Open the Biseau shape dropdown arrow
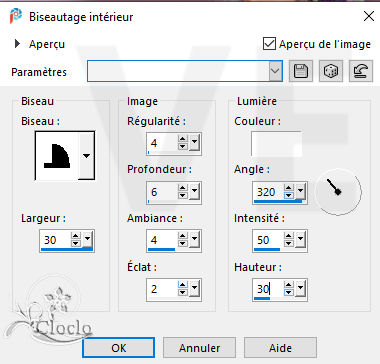380x364 pixels. 86,155
